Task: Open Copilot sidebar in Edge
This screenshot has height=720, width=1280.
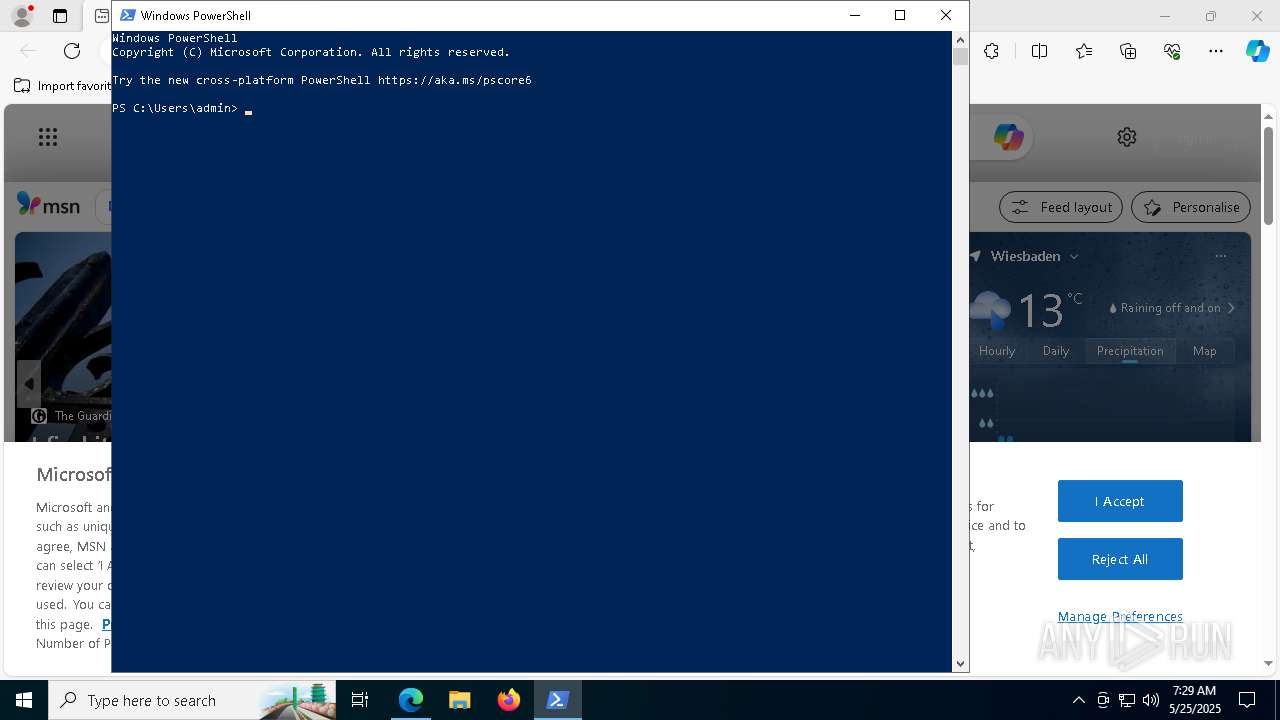Action: tap(1257, 51)
